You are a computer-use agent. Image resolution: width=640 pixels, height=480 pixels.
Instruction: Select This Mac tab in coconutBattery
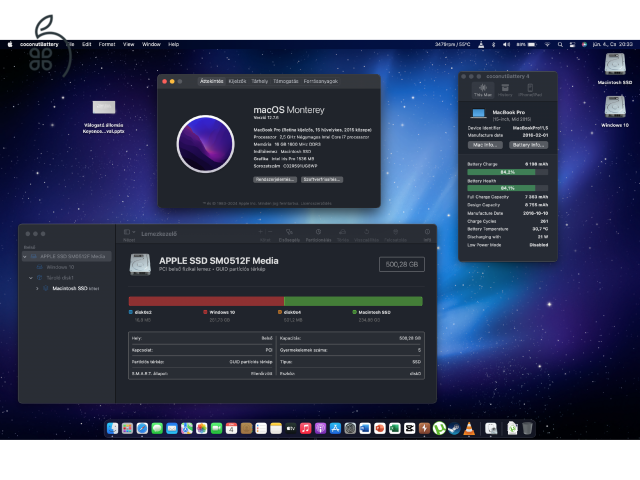[483, 90]
